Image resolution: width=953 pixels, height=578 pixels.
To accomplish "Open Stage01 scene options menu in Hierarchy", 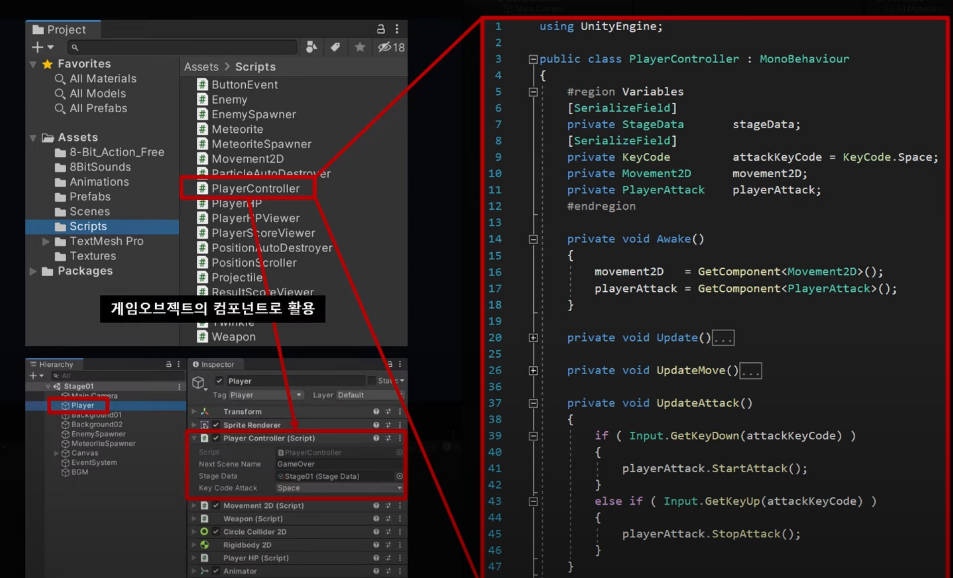I will pyautogui.click(x=179, y=387).
